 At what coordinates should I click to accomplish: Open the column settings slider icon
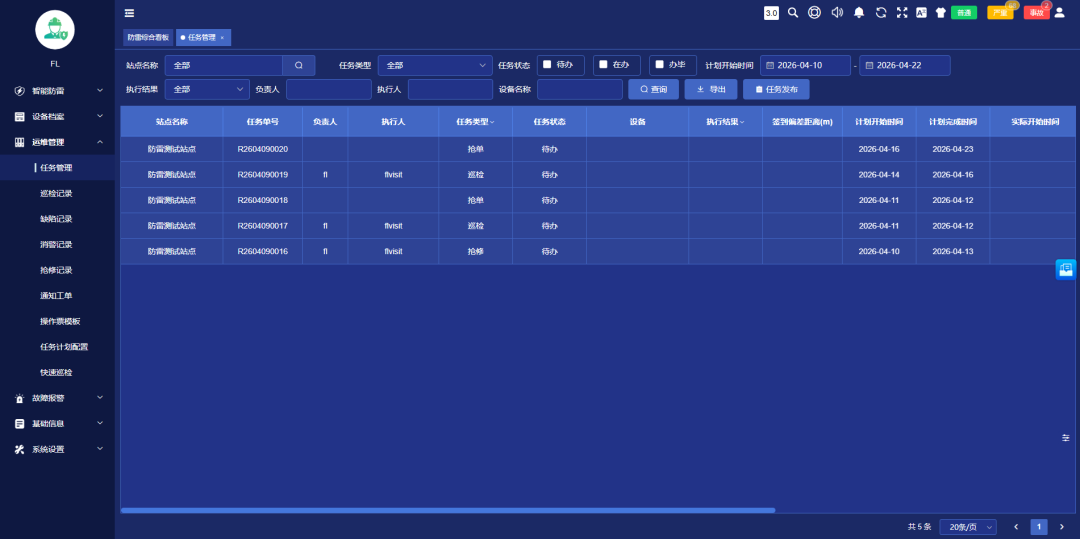click(1066, 438)
